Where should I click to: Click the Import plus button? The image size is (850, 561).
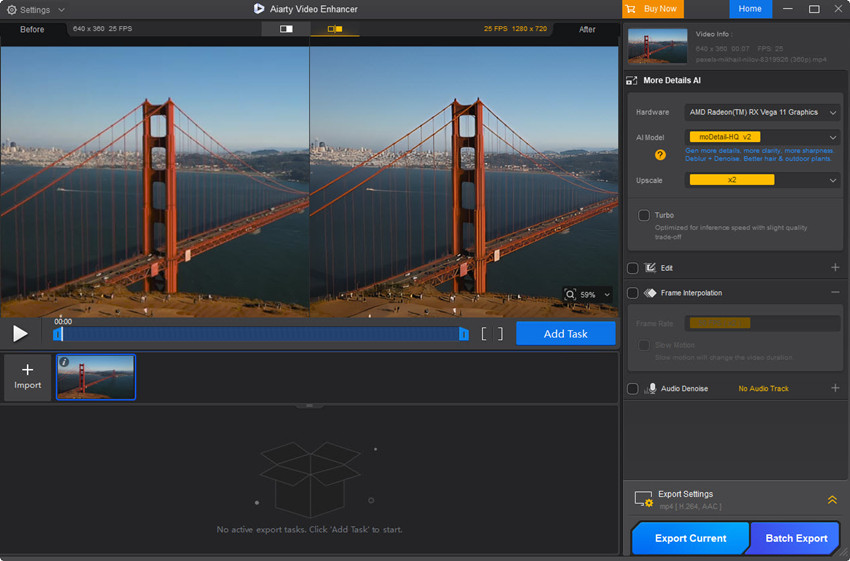(x=28, y=377)
